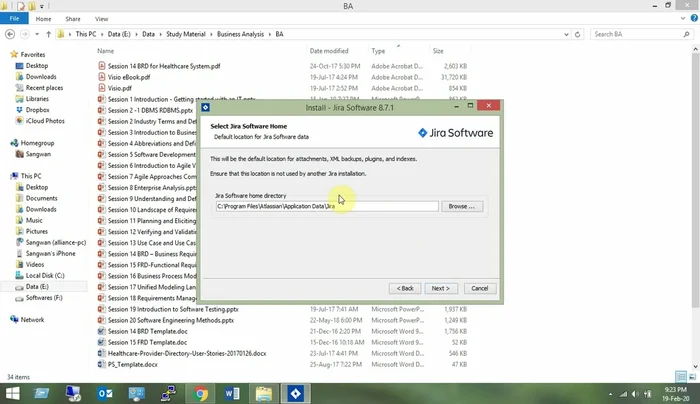Go up one folder level arrow
This screenshot has width=700, height=404.
click(48, 34)
